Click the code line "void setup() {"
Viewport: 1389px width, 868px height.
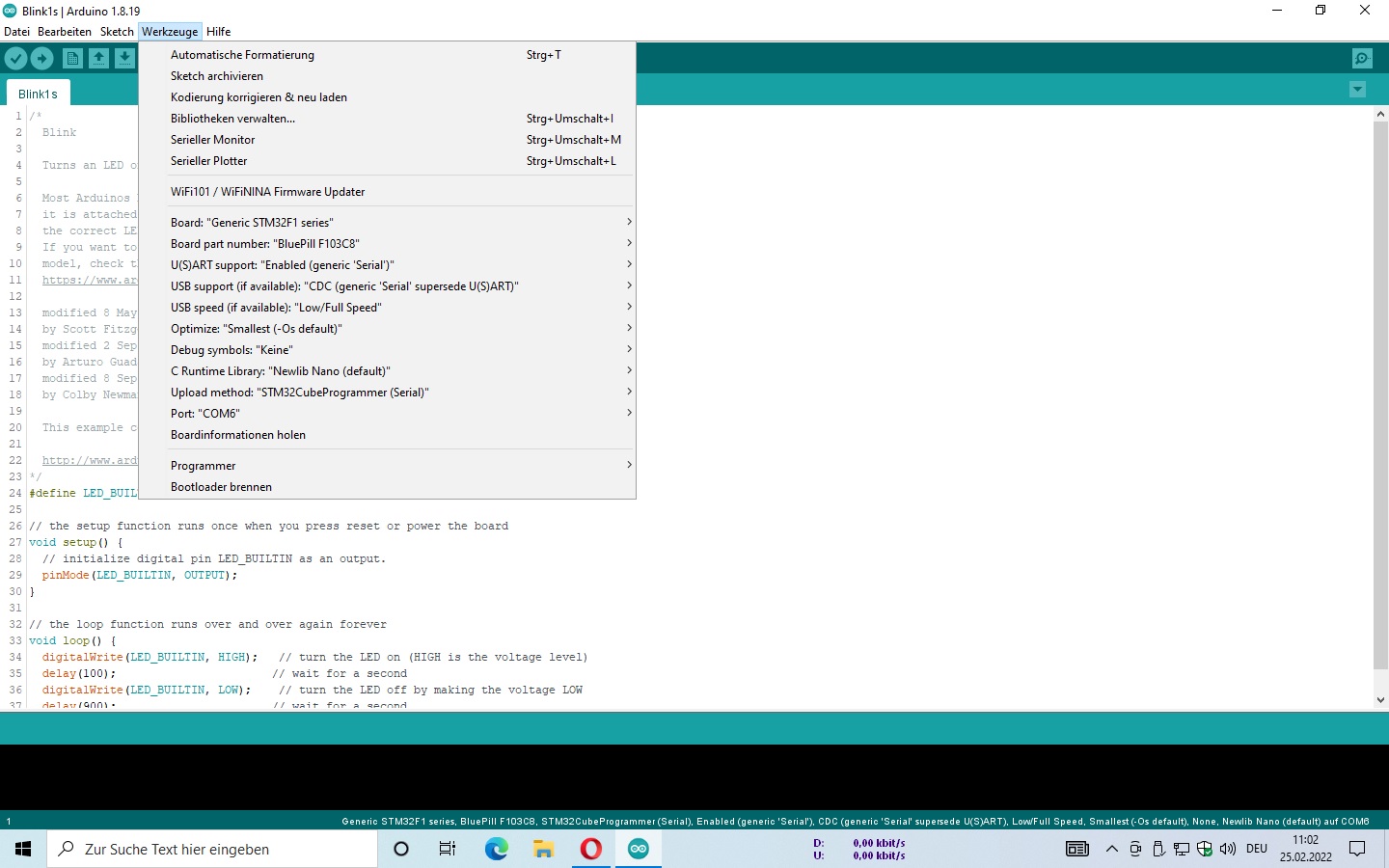click(x=76, y=542)
